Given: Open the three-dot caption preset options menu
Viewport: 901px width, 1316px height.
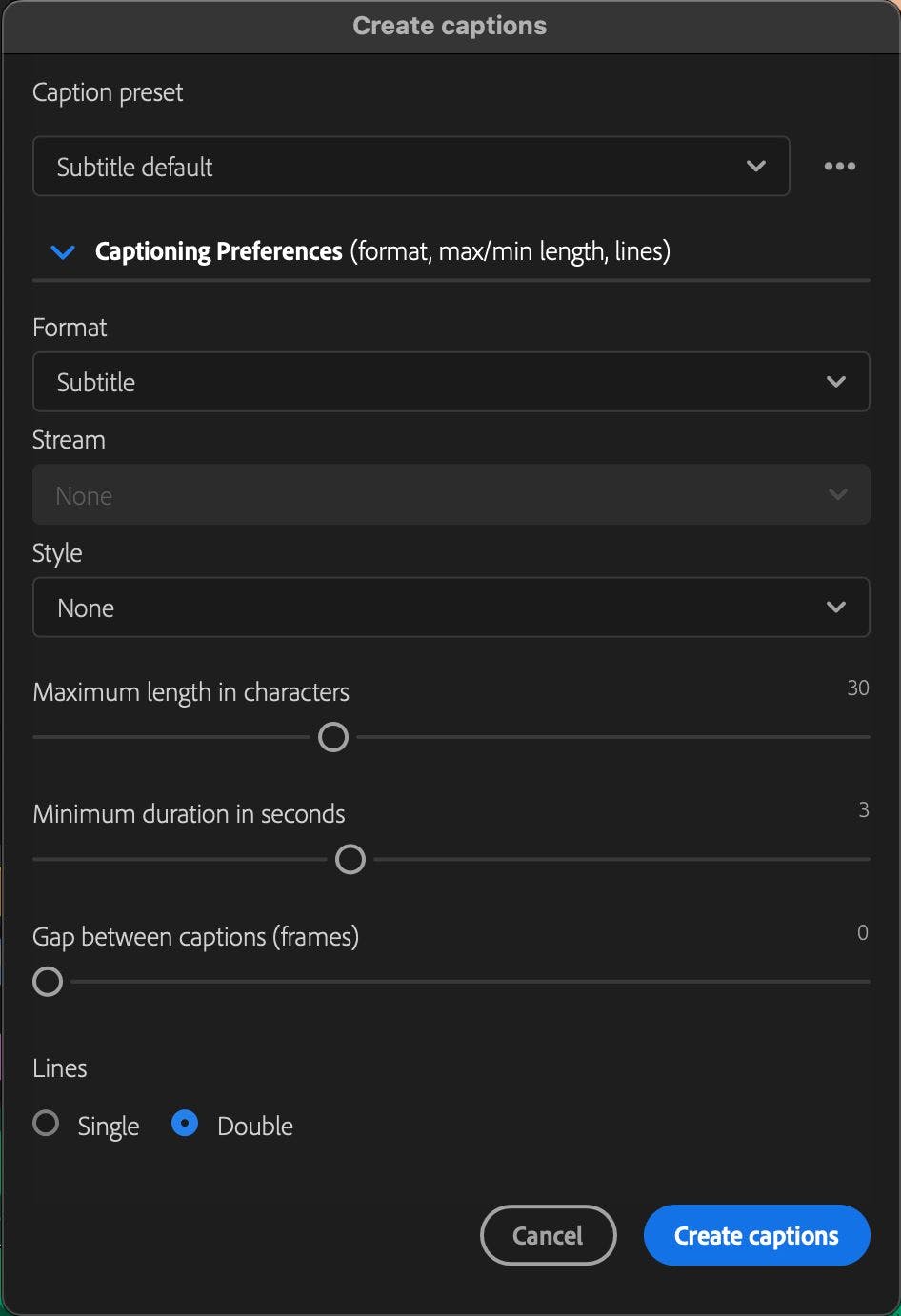Looking at the screenshot, I should [x=839, y=167].
